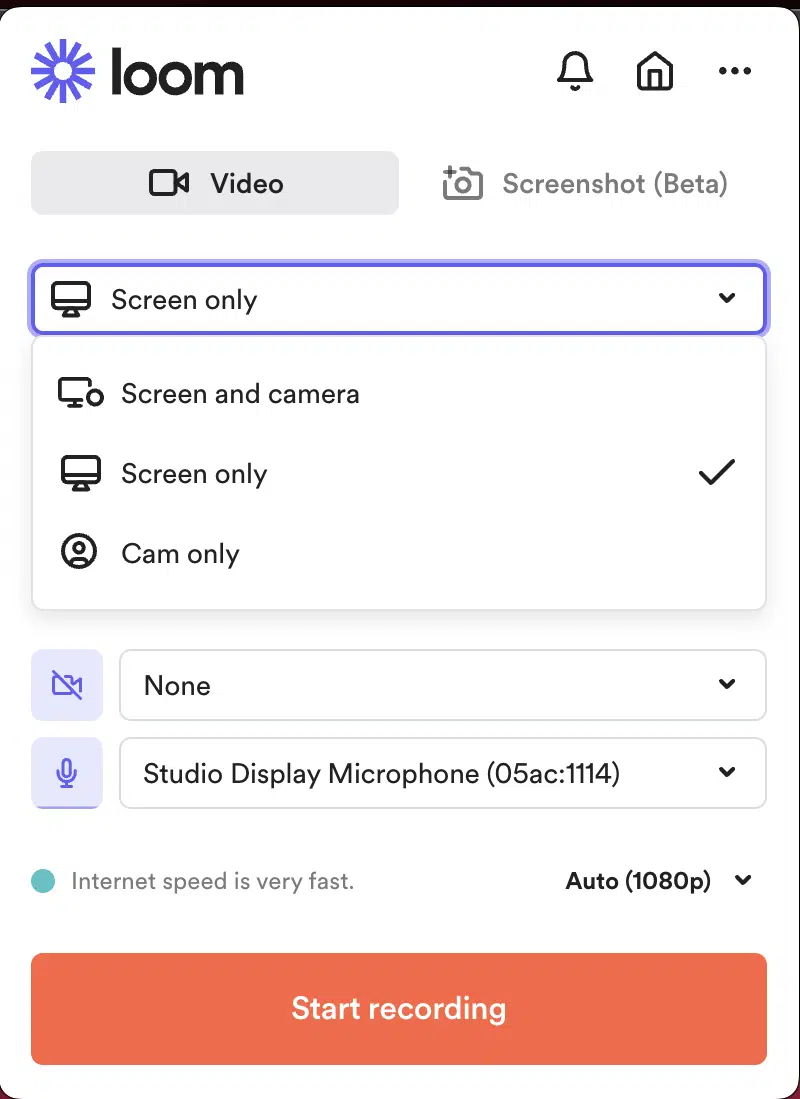Go to Loom home icon
This screenshot has width=800, height=1099.
(x=655, y=71)
